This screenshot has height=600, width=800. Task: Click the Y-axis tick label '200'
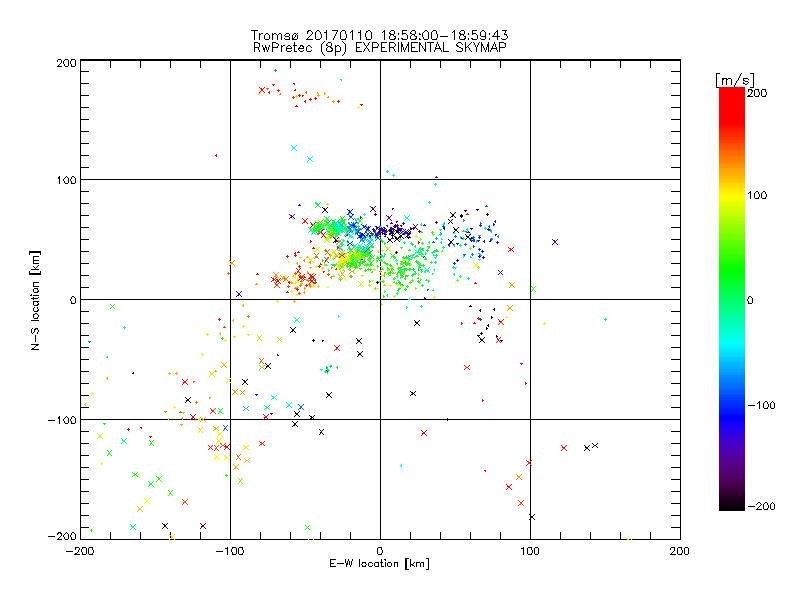tap(66, 63)
